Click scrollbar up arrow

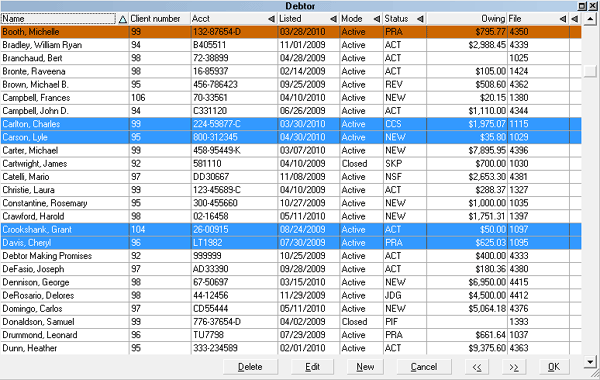pos(590,19)
